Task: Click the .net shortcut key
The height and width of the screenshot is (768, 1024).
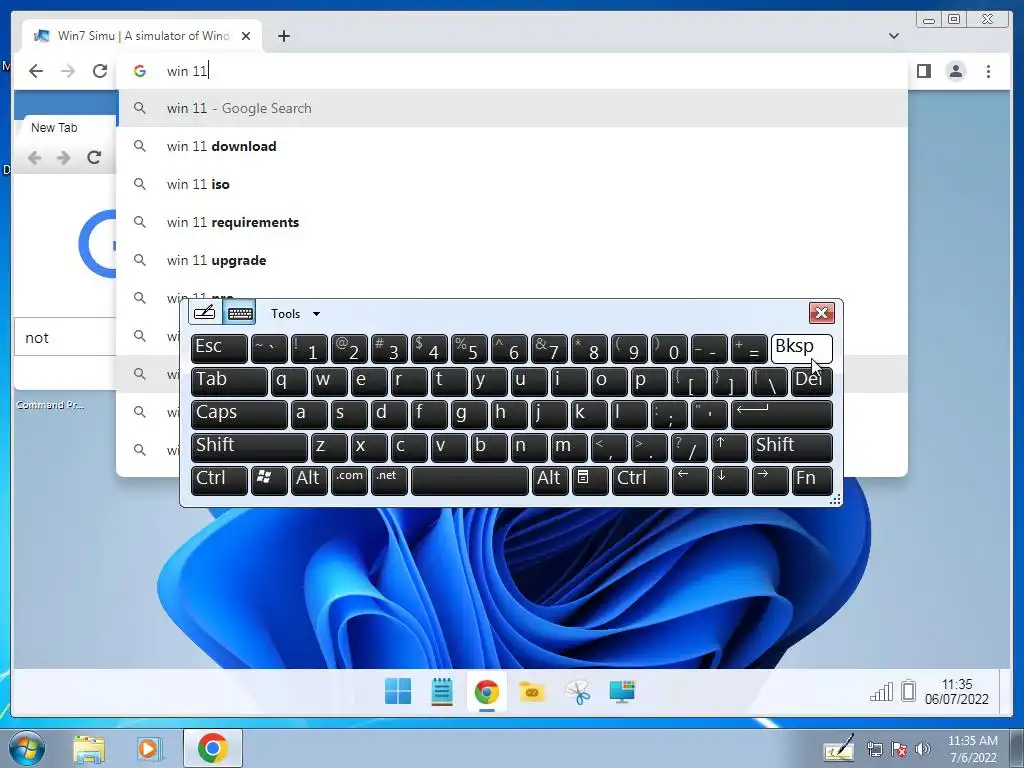Action: point(389,480)
